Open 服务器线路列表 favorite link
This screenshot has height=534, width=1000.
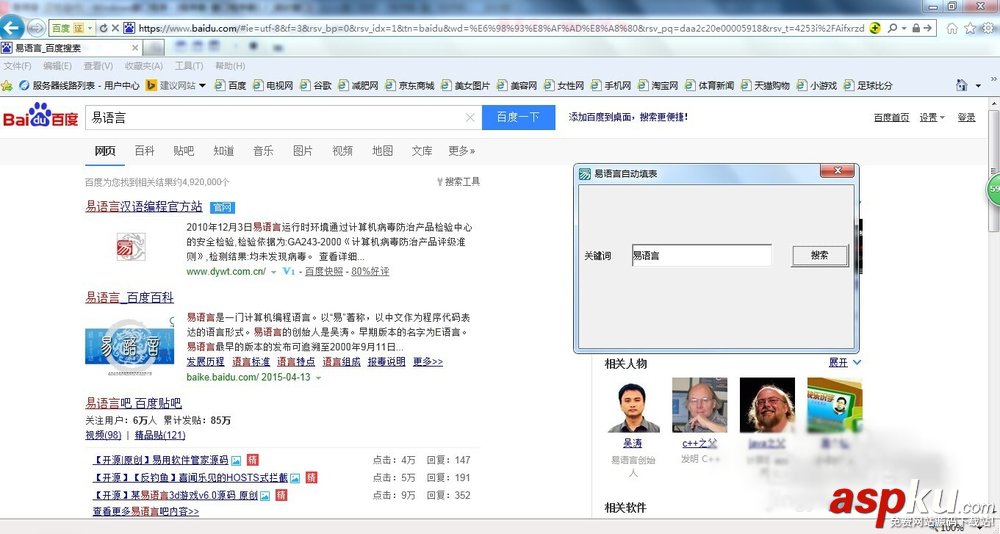click(x=79, y=85)
